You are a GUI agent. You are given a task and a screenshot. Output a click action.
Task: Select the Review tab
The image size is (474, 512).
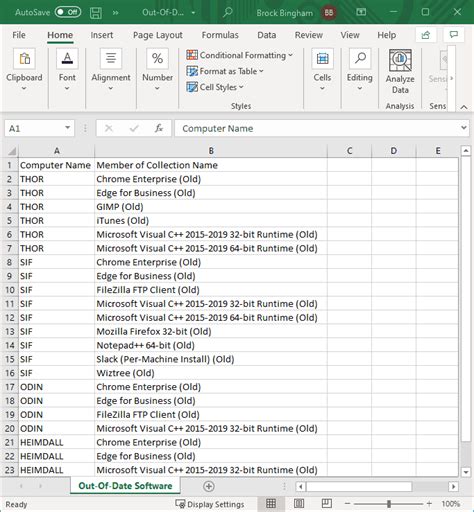point(309,35)
